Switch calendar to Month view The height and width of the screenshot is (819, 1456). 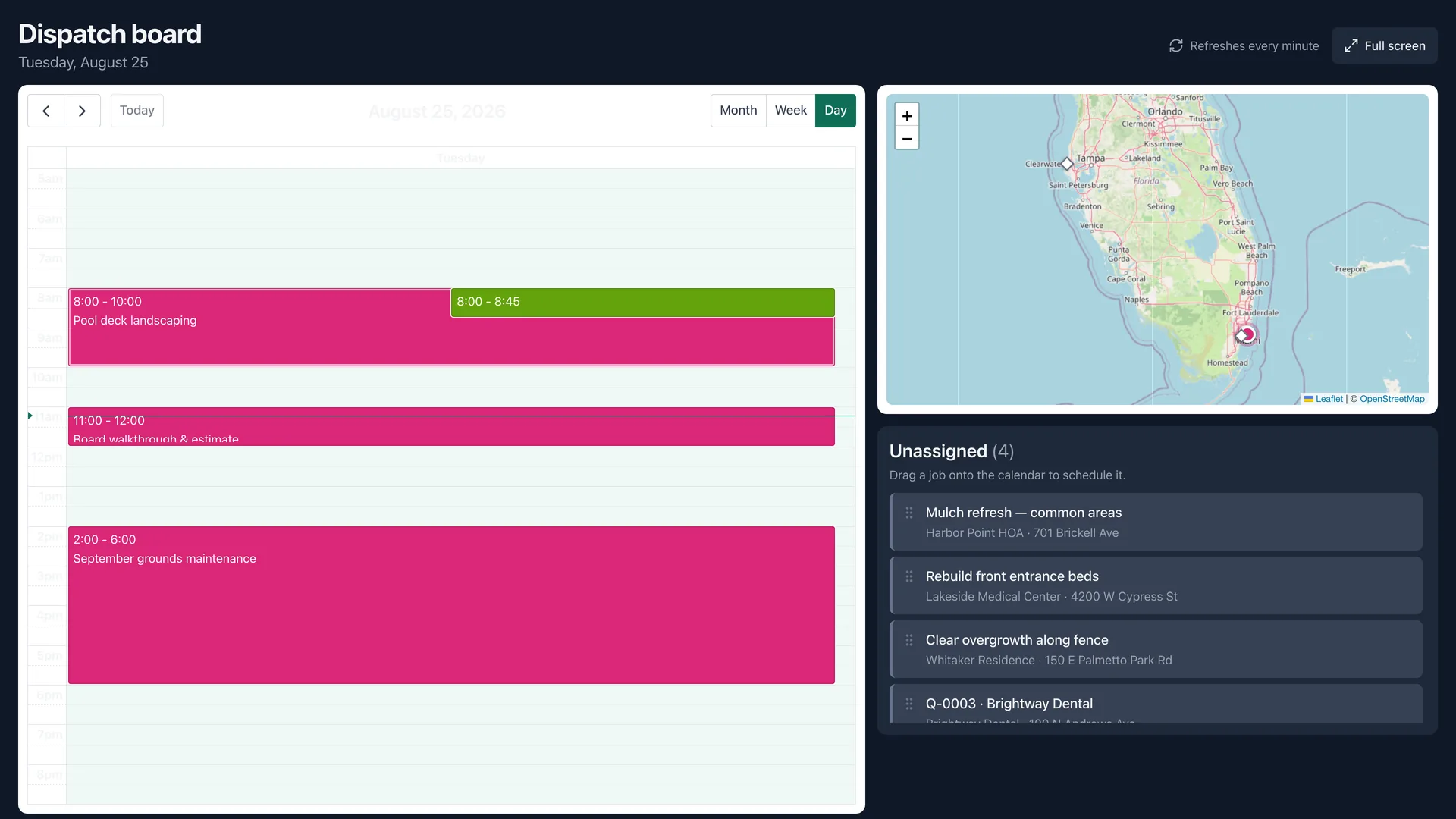[739, 111]
